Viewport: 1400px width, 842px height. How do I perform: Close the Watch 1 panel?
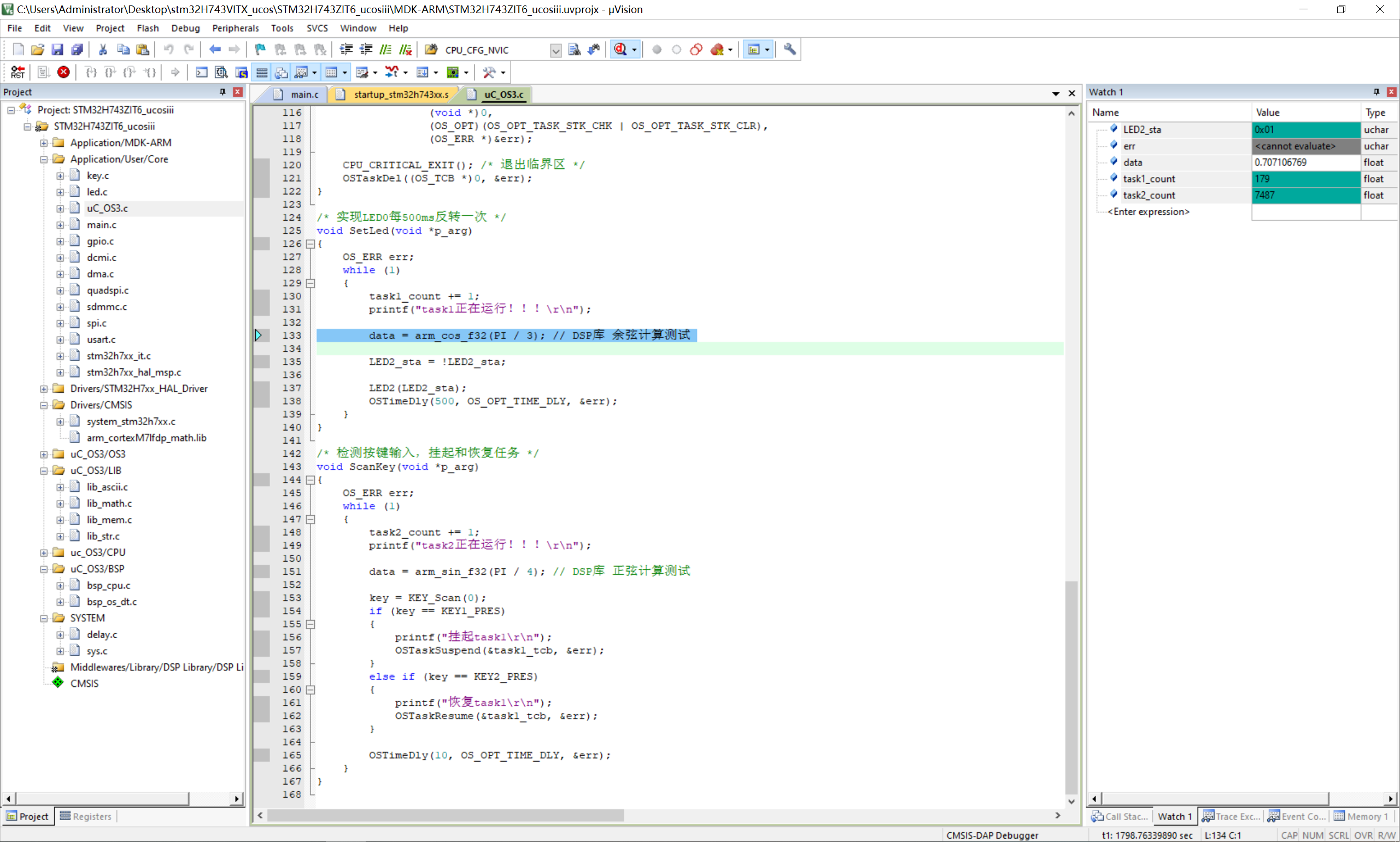tap(1391, 92)
